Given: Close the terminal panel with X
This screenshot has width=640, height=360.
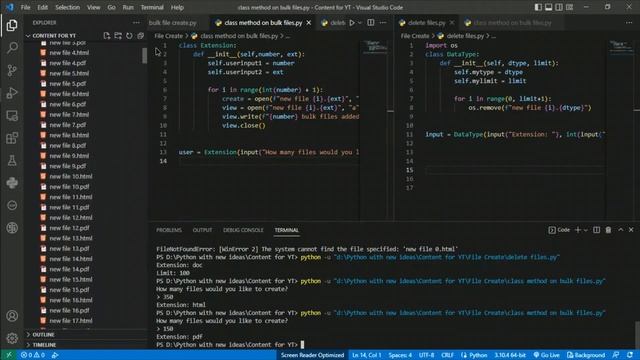Looking at the screenshot, I should (x=631, y=230).
